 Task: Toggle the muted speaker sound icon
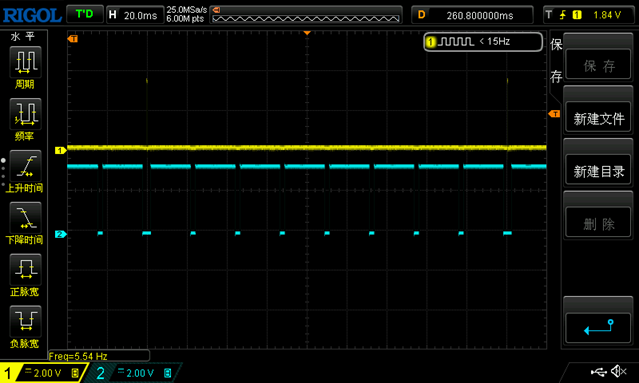[619, 371]
